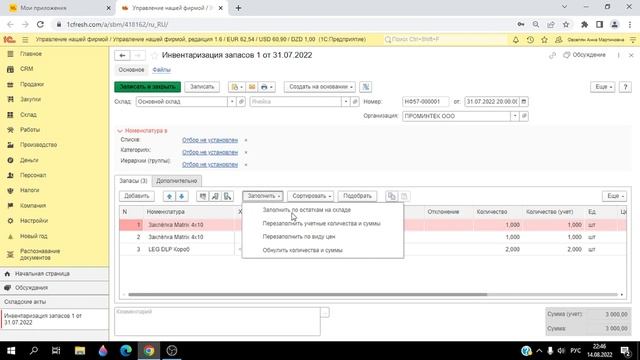Click Количество (учет) column header
Image resolution: width=640 pixels, height=360 pixels.
549,212
